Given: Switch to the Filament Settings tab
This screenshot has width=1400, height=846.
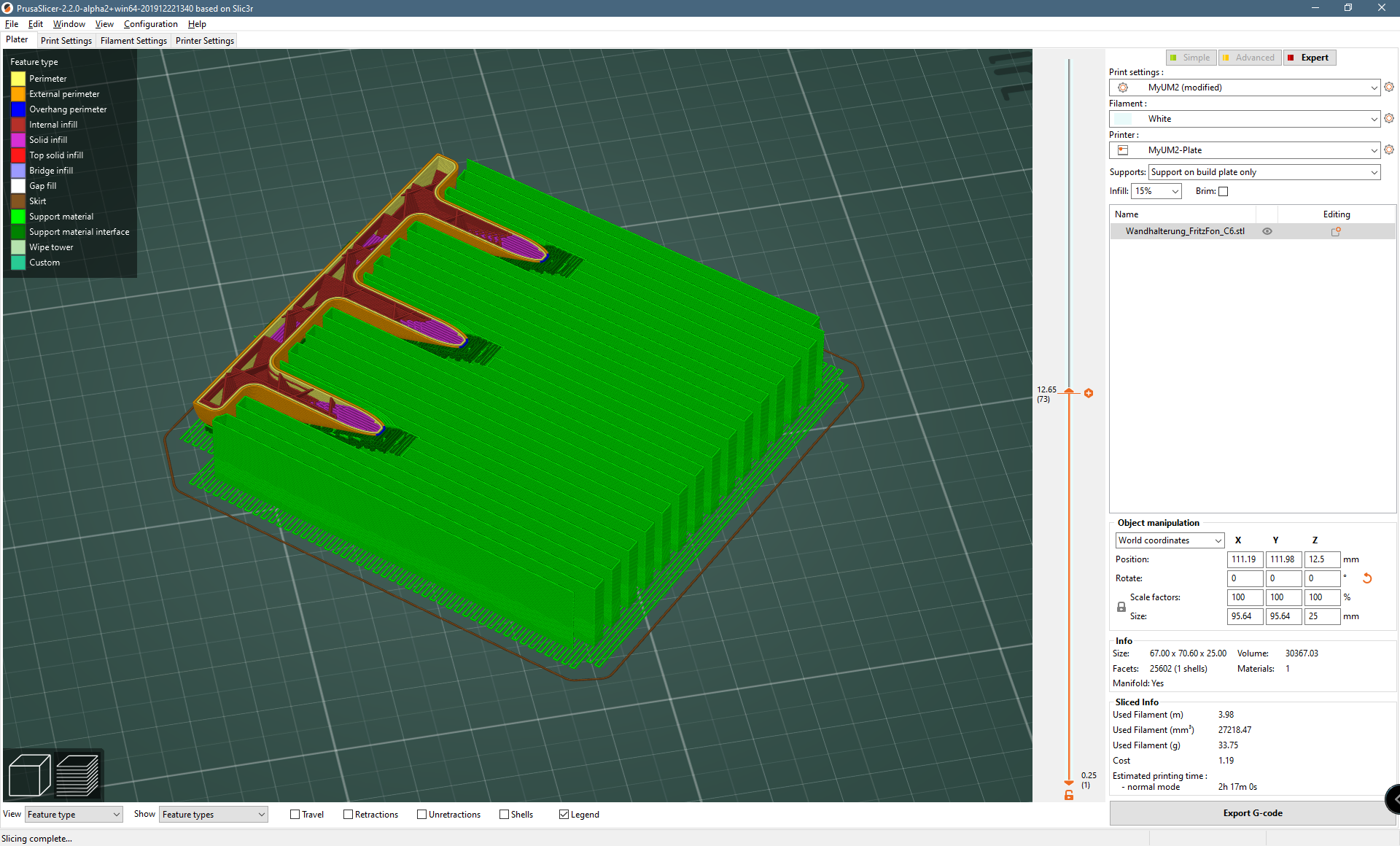Looking at the screenshot, I should [x=133, y=40].
